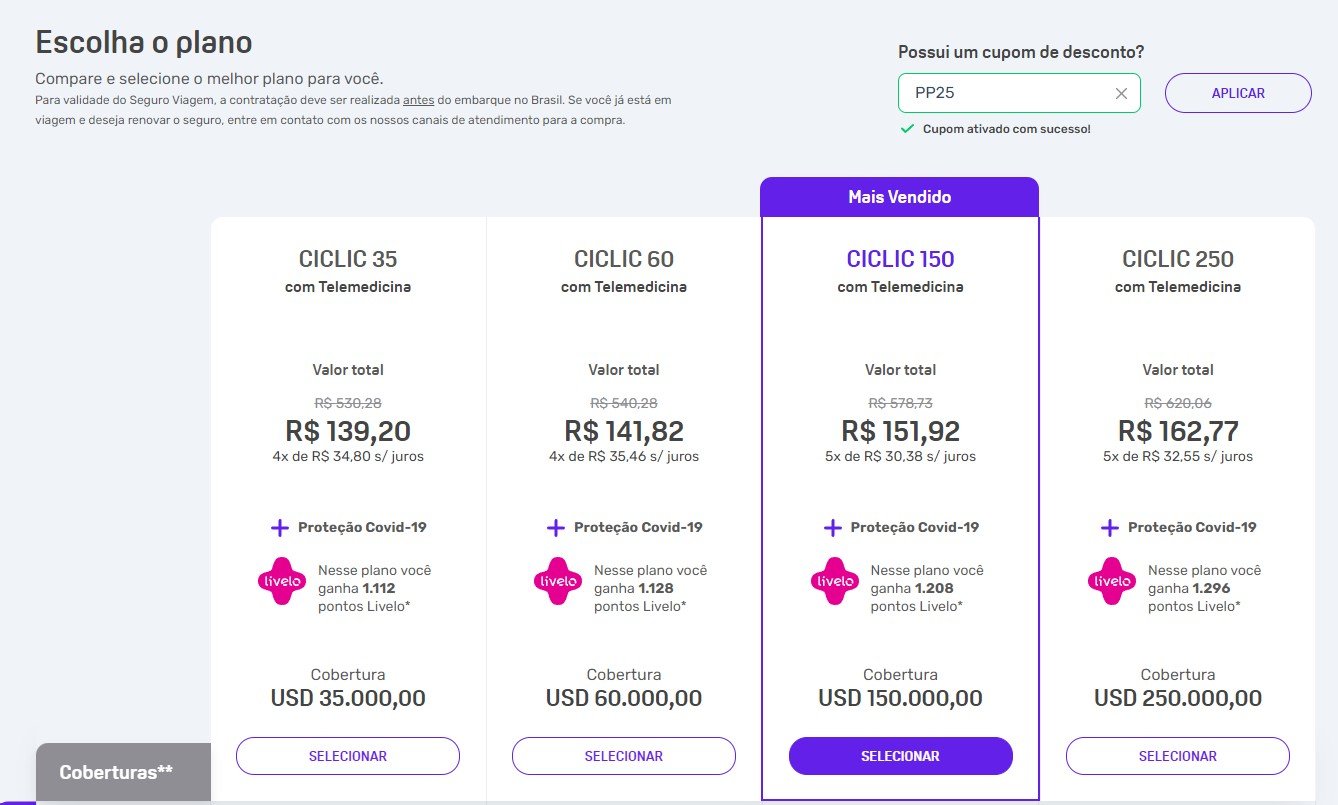Click the R$ 139,20 total price

348,431
